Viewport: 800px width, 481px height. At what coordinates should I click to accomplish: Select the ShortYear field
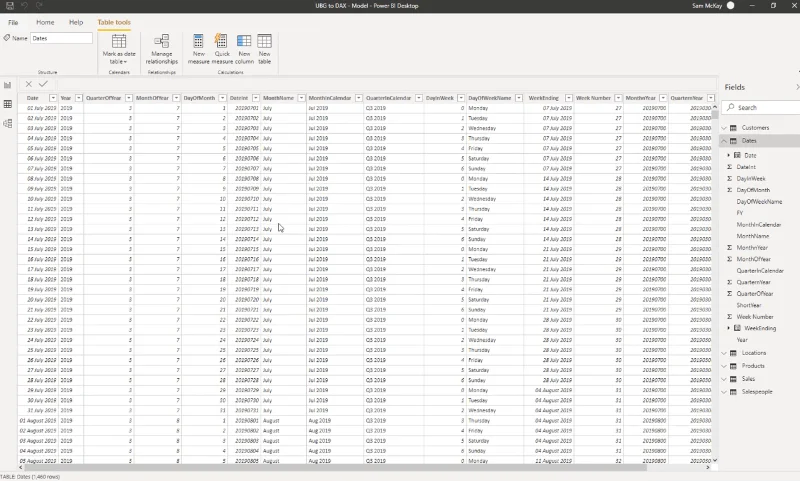click(x=748, y=305)
